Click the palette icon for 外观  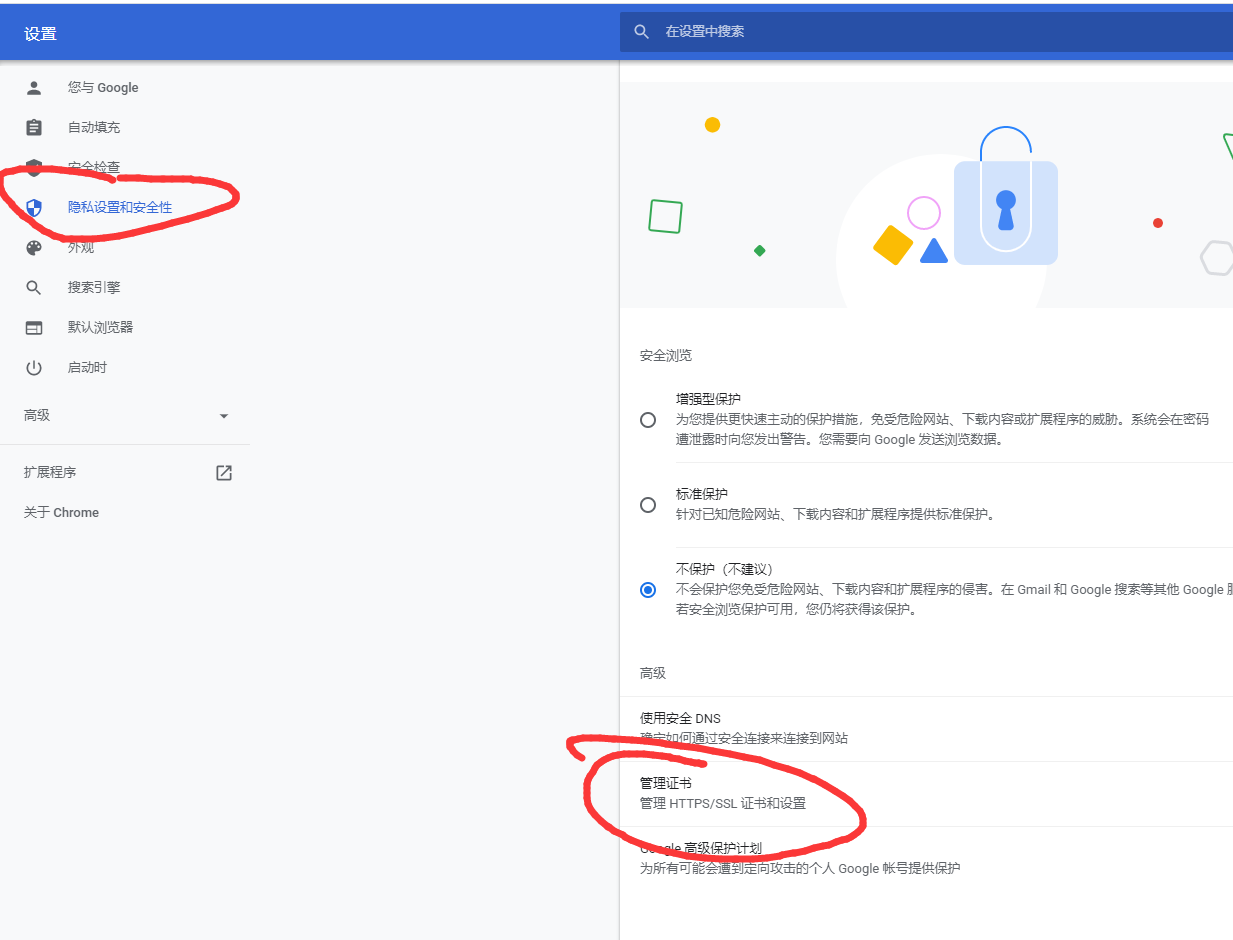34,248
